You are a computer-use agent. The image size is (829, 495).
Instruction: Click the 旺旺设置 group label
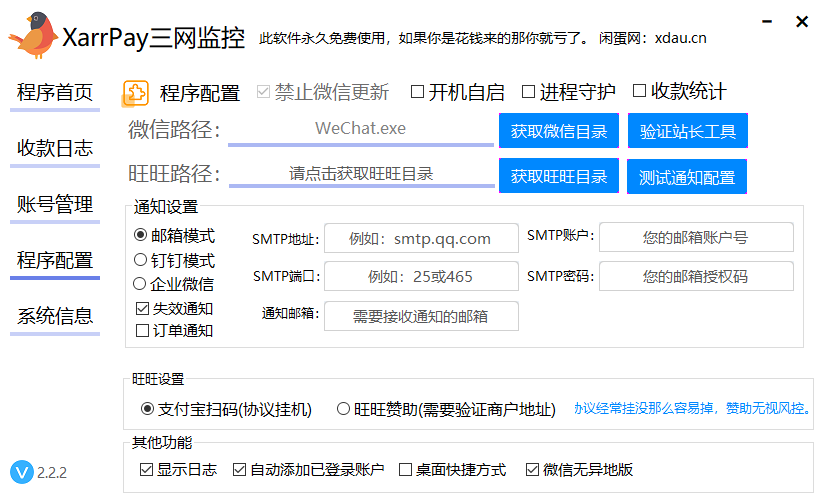pos(158,379)
